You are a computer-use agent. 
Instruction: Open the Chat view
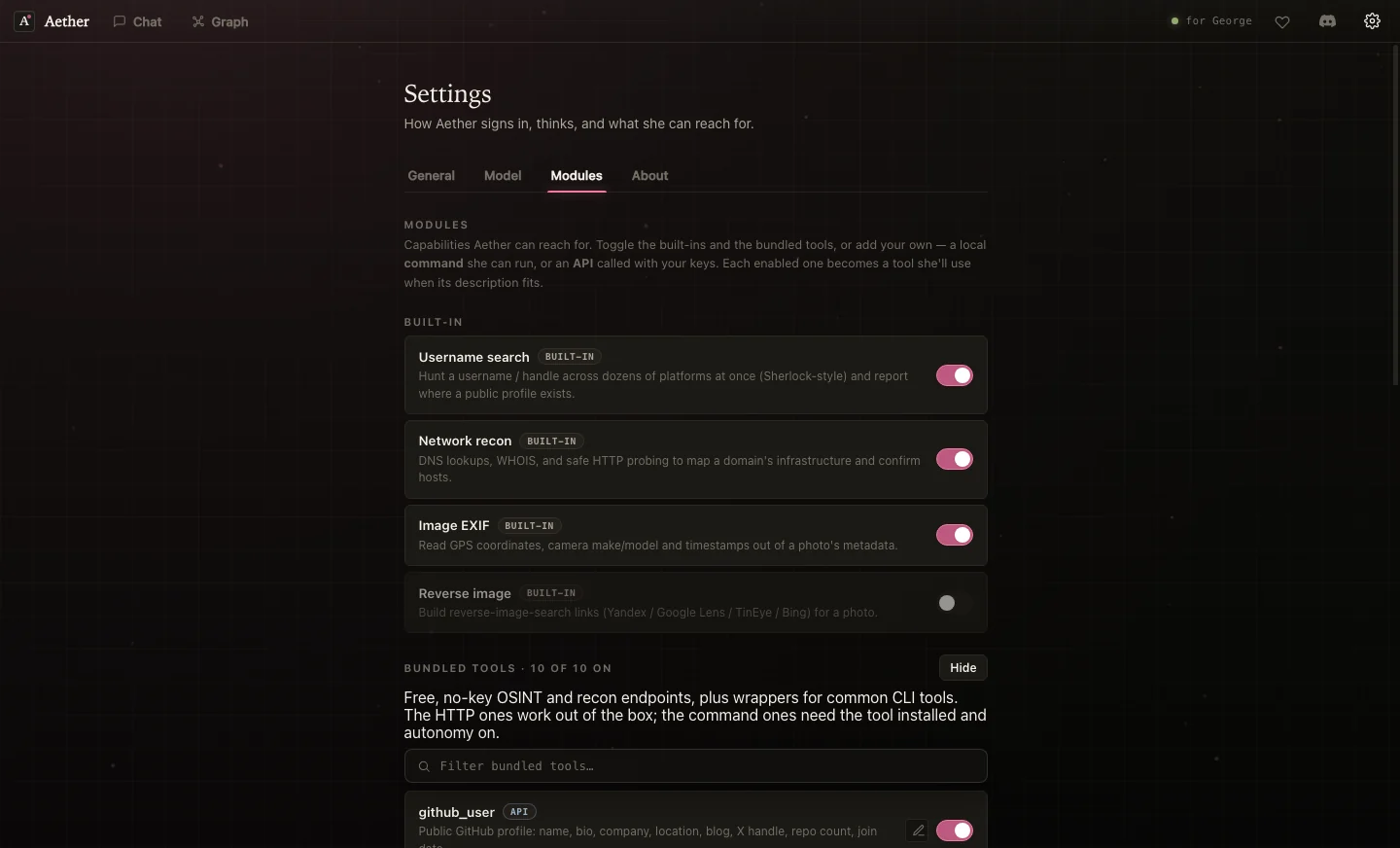coord(137,21)
